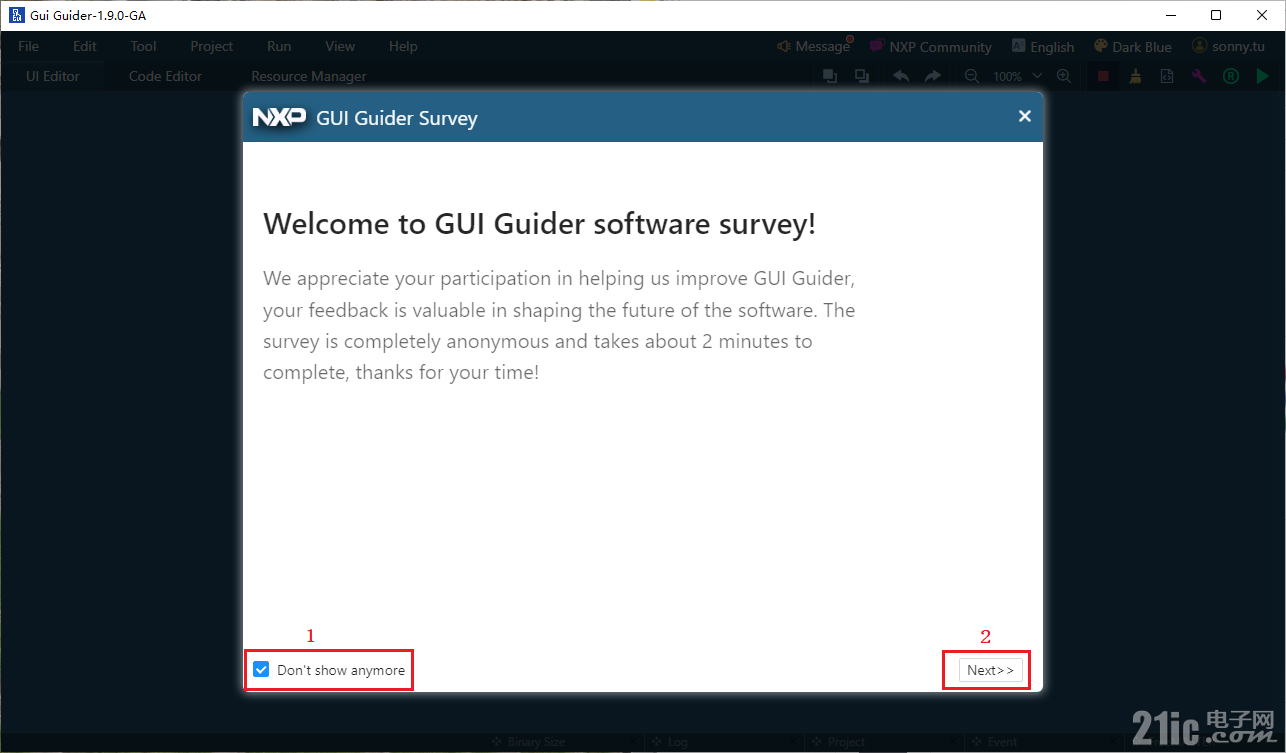The image size is (1286, 753).
Task: Switch to the Code Editor tab
Action: 165,76
